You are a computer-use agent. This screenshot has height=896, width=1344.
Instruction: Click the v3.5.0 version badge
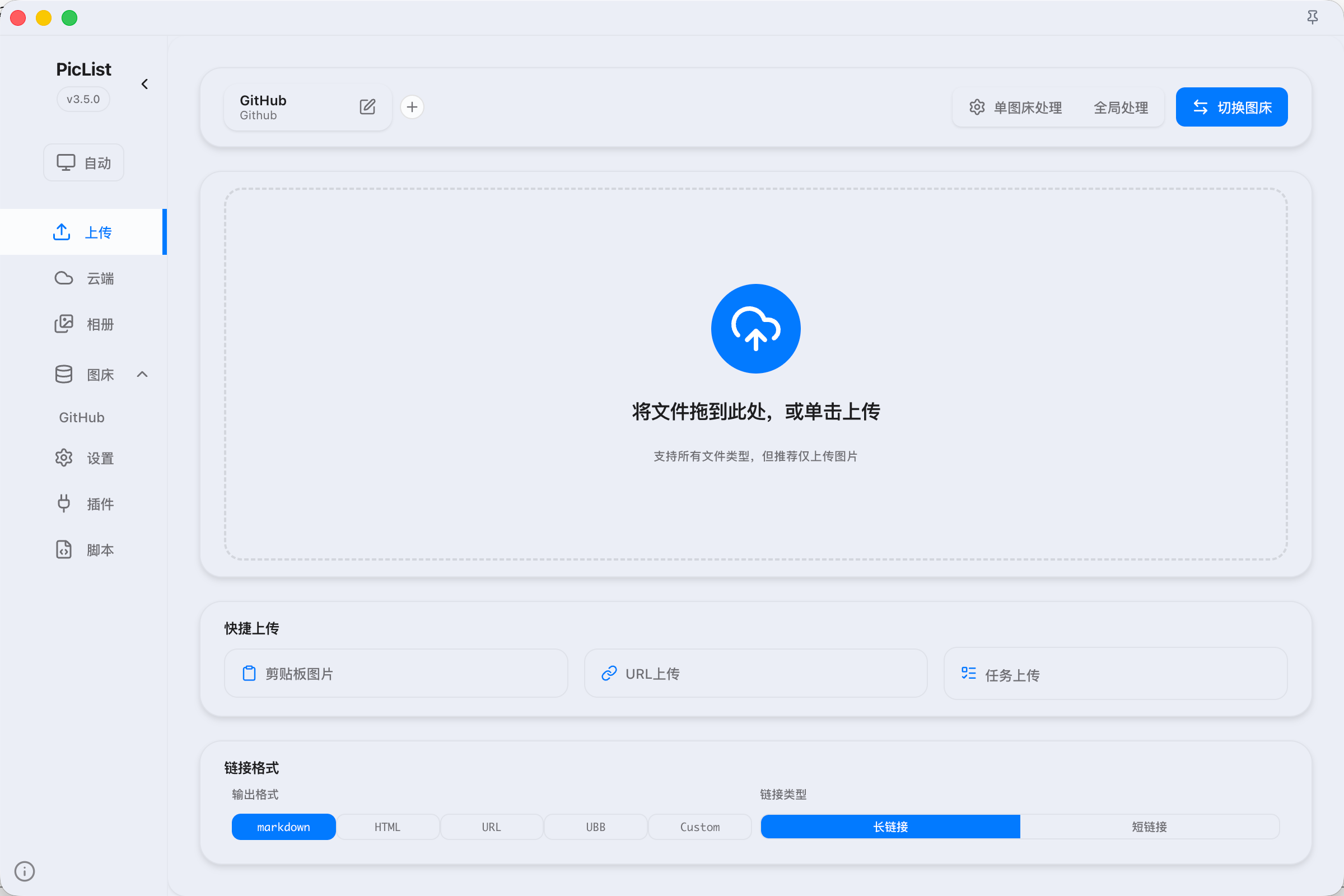(83, 100)
